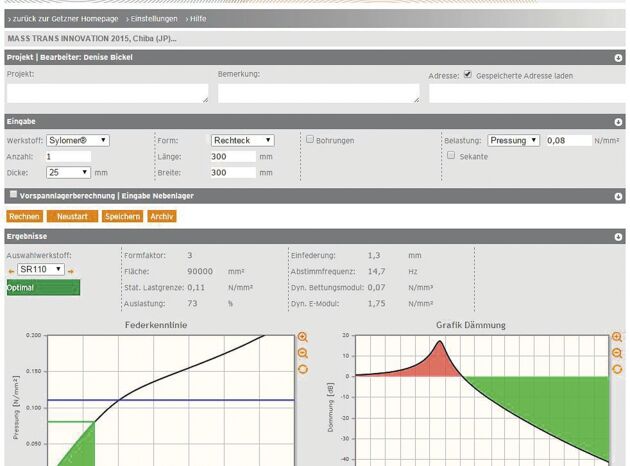Open the Form Rechteck dropdown
Viewport: 630px width, 466px height.
242,140
